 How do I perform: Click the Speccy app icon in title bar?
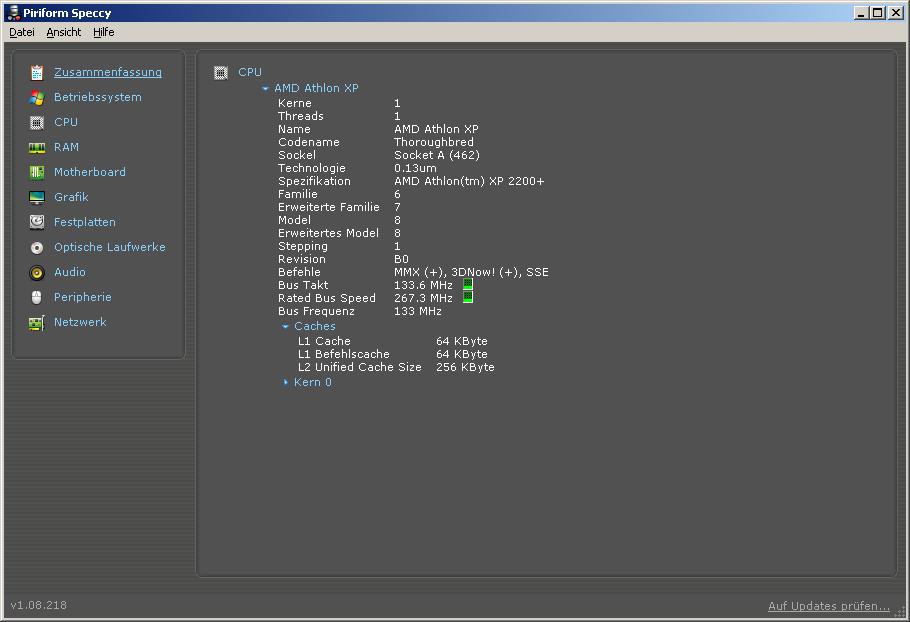tap(13, 12)
